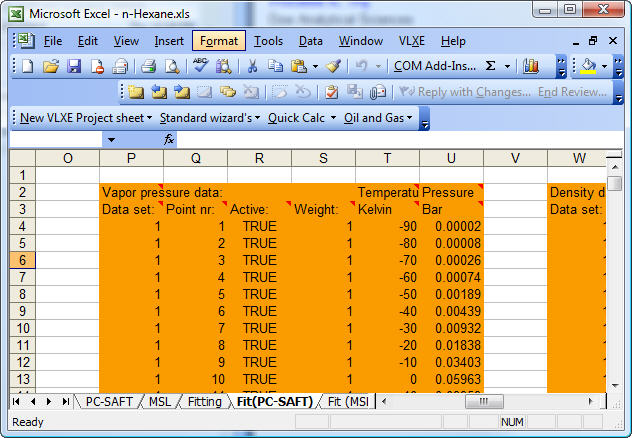This screenshot has height=438, width=632.
Task: Switch to the PC-SAFT sheet tab
Action: click(x=109, y=402)
